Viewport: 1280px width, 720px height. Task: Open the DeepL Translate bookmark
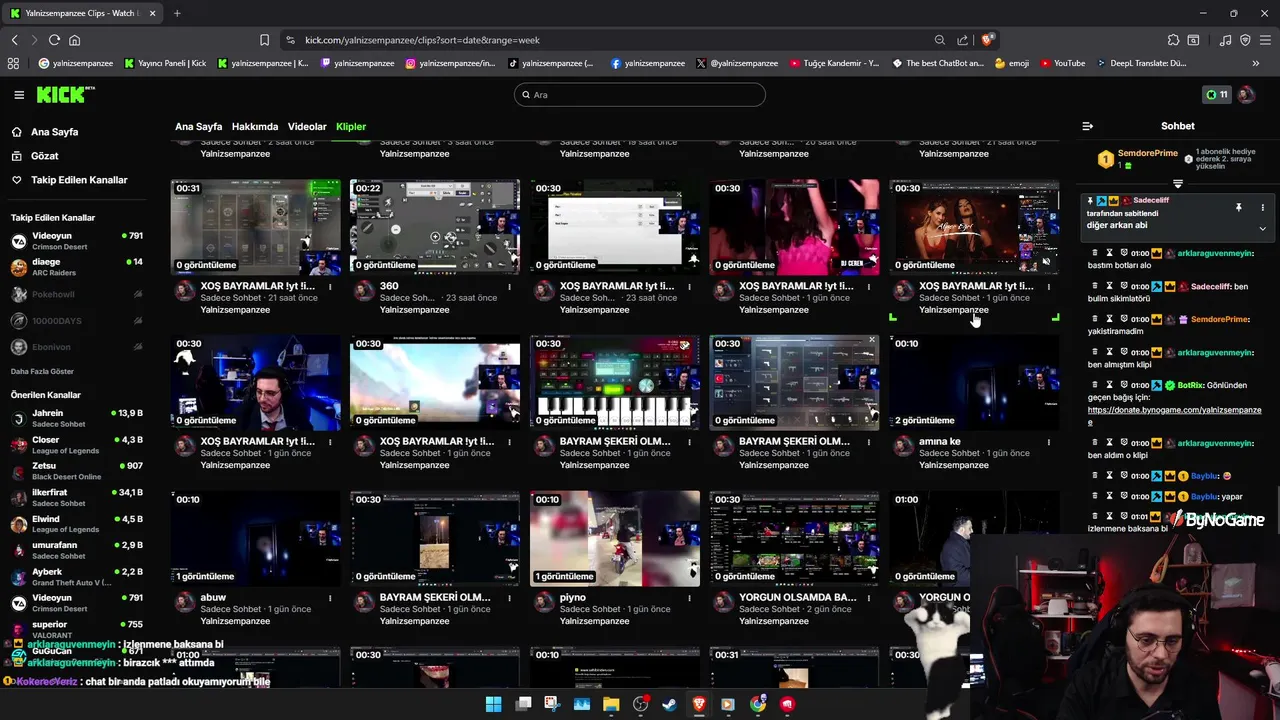coord(1140,63)
